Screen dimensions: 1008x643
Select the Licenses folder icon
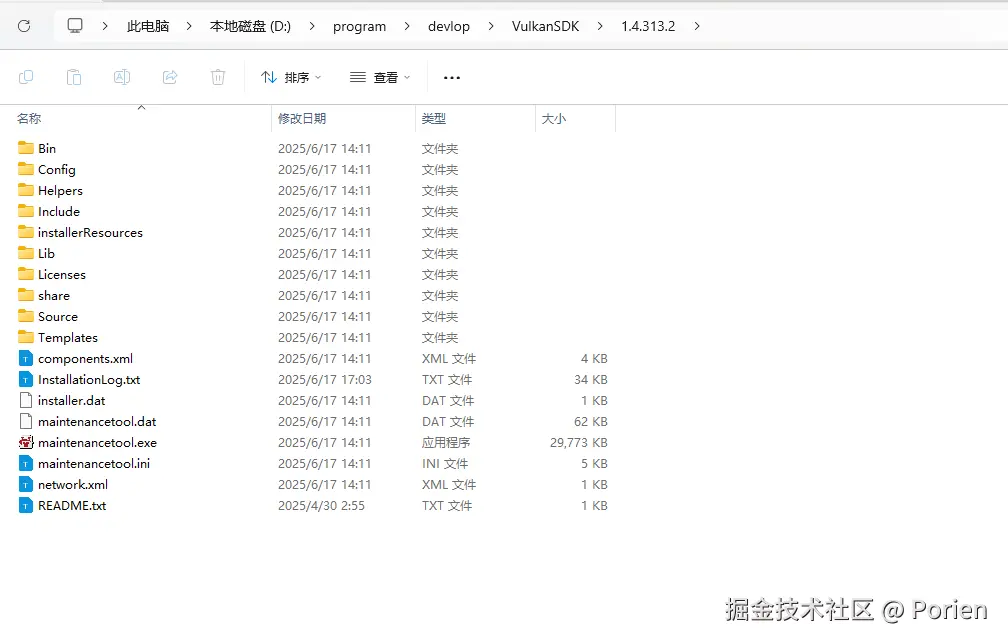pyautogui.click(x=26, y=275)
